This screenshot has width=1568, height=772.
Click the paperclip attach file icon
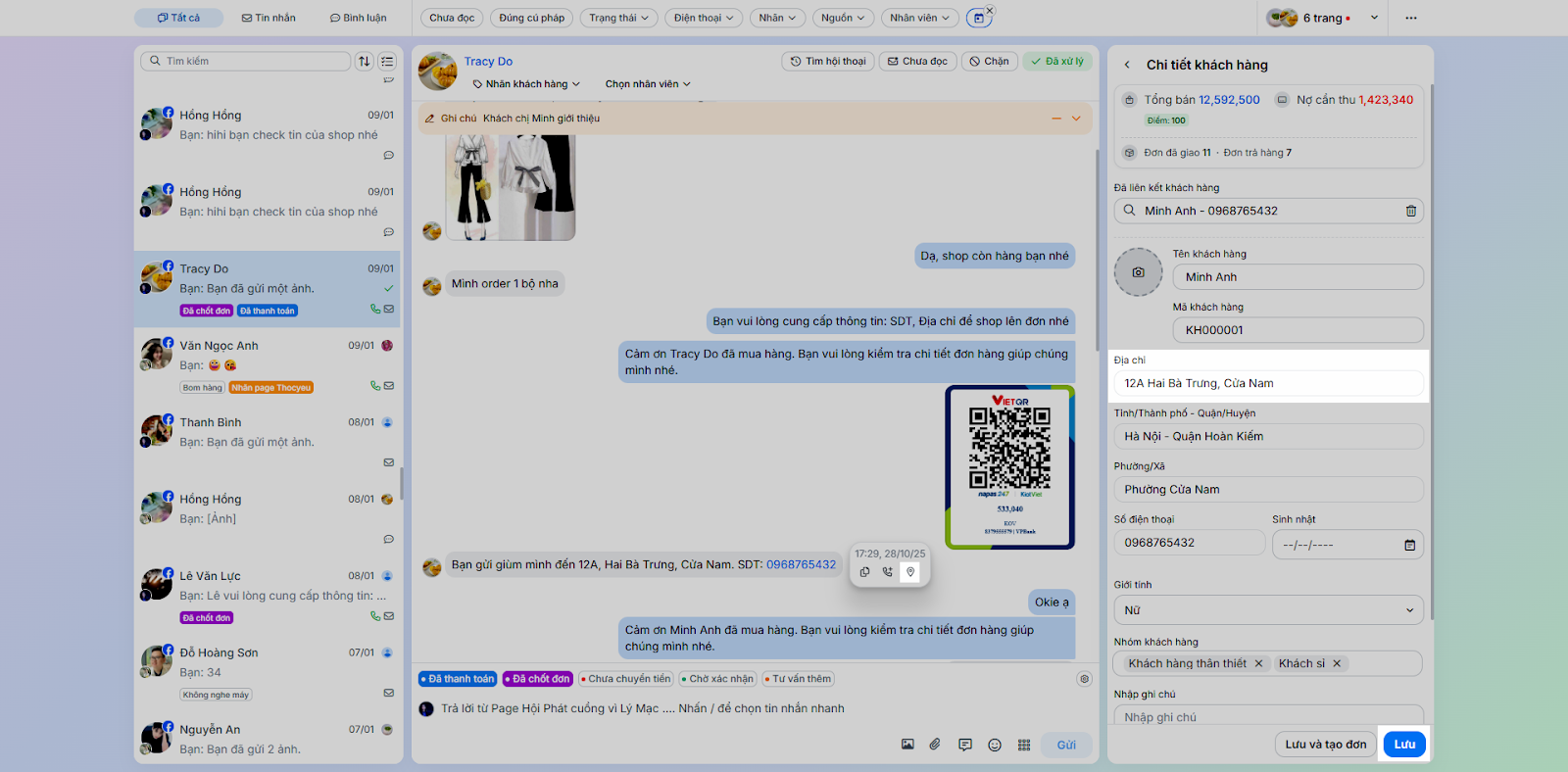935,745
